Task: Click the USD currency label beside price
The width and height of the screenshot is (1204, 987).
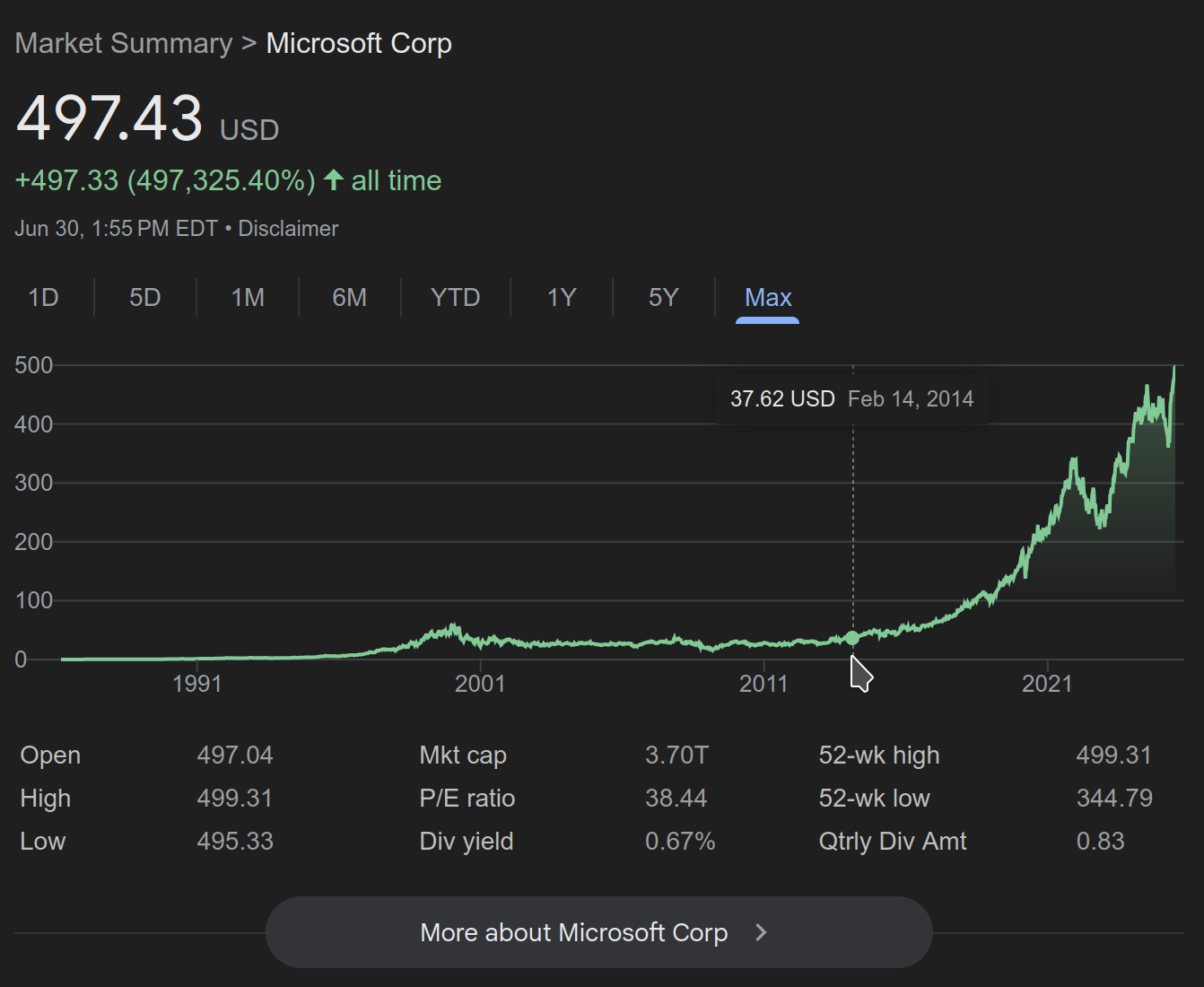Action: pos(249,130)
